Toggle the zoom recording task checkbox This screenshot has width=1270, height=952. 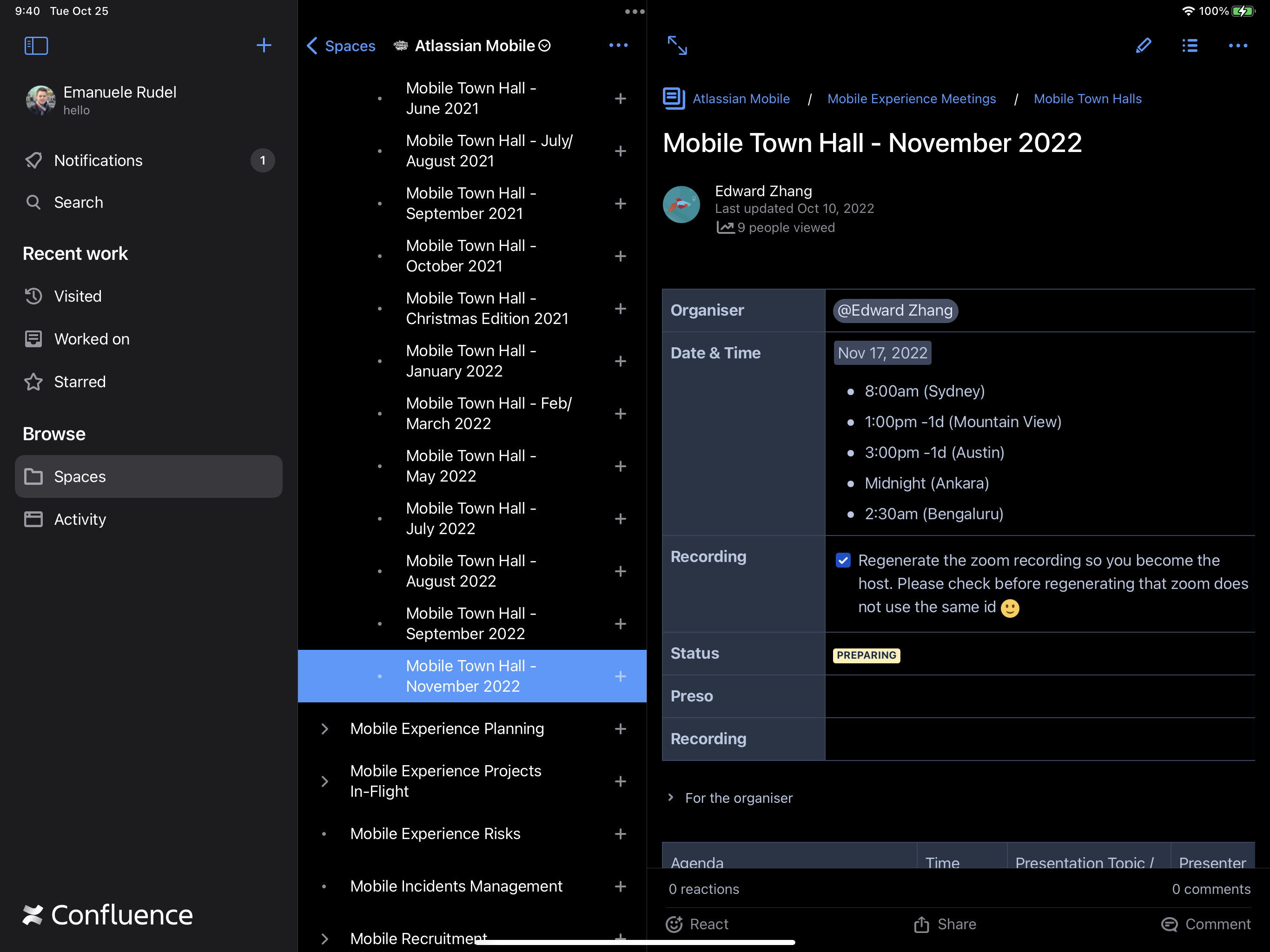coord(843,561)
